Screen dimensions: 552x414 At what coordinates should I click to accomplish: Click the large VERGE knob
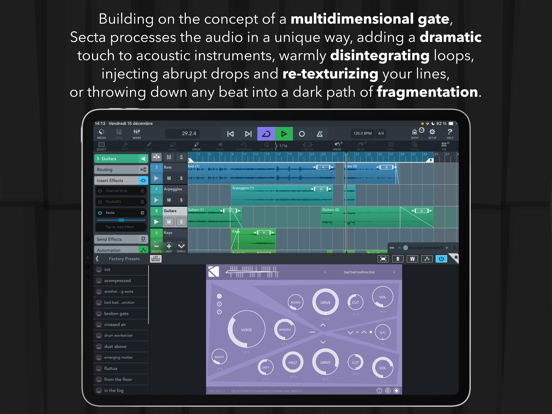(x=246, y=329)
